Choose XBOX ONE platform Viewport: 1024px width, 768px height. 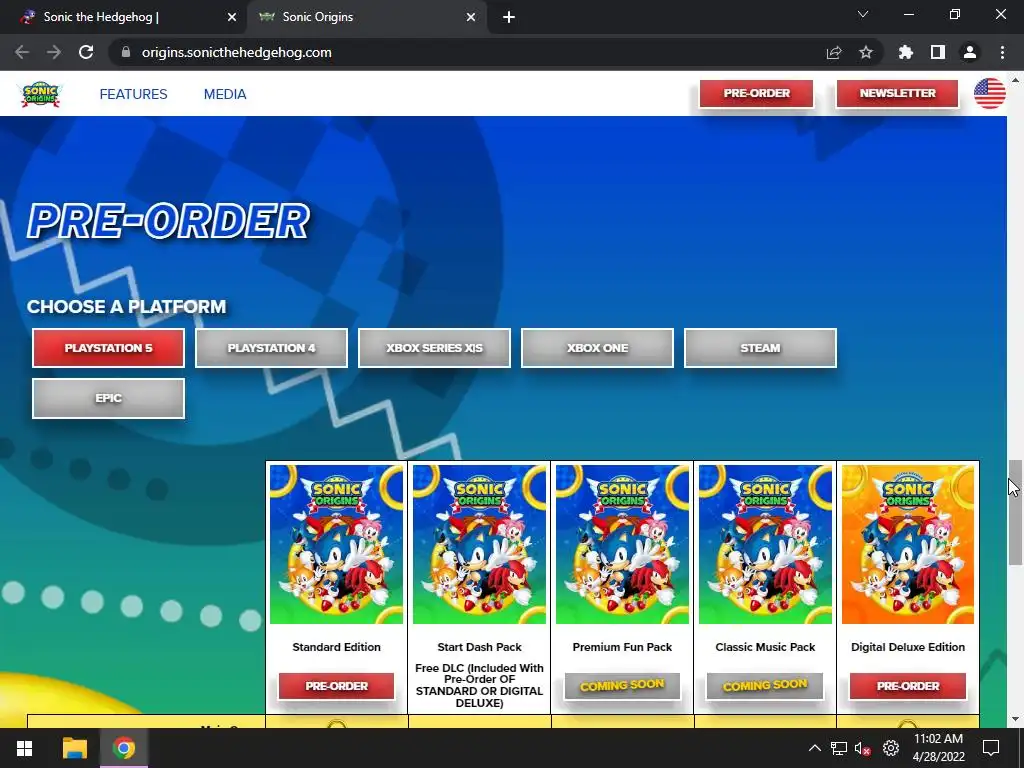point(597,348)
